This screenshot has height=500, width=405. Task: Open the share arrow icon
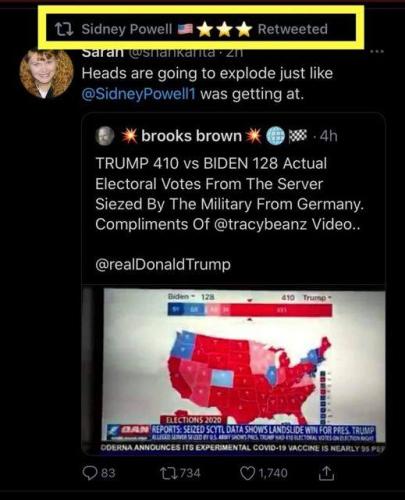(x=326, y=473)
